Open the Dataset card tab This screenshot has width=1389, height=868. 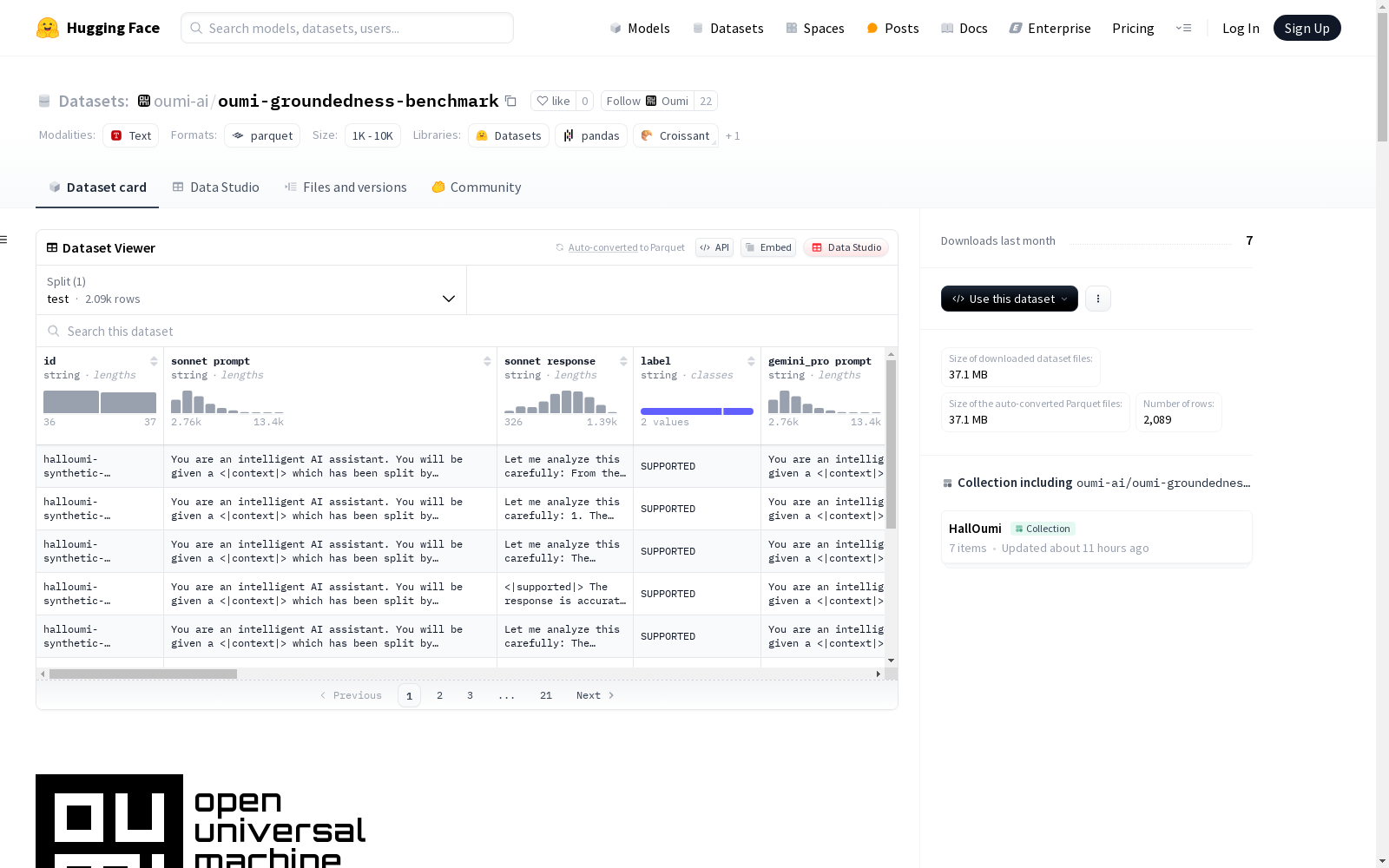pyautogui.click(x=97, y=187)
